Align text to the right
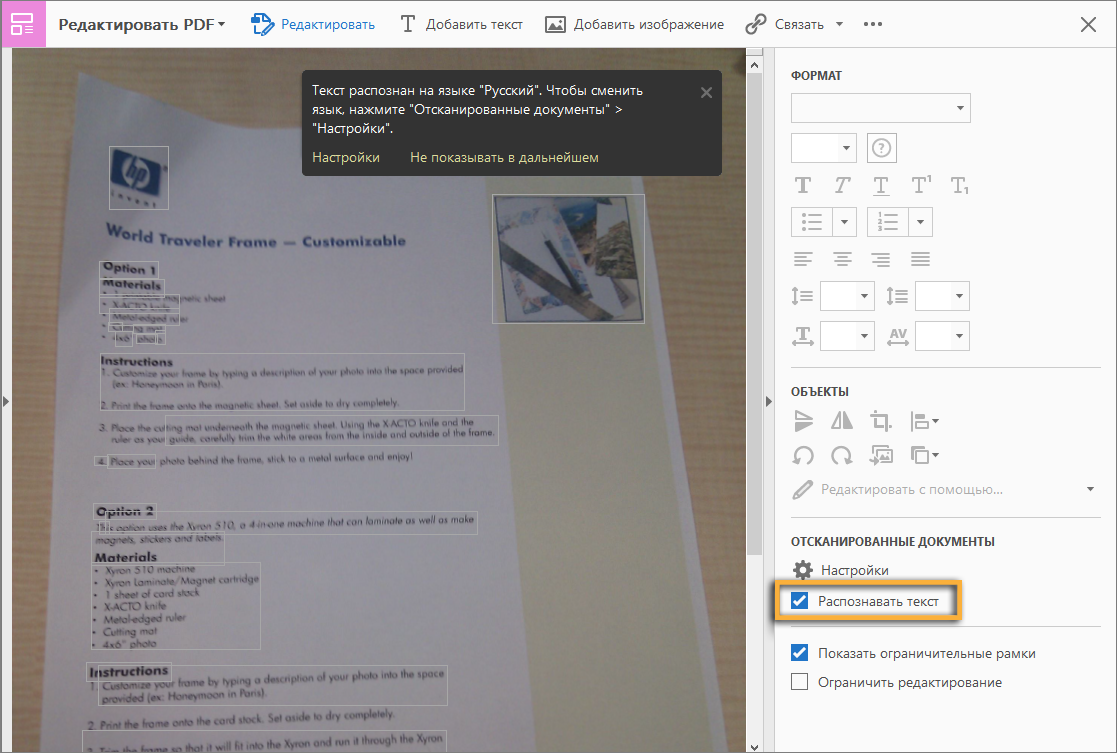1117x753 pixels. click(x=881, y=259)
